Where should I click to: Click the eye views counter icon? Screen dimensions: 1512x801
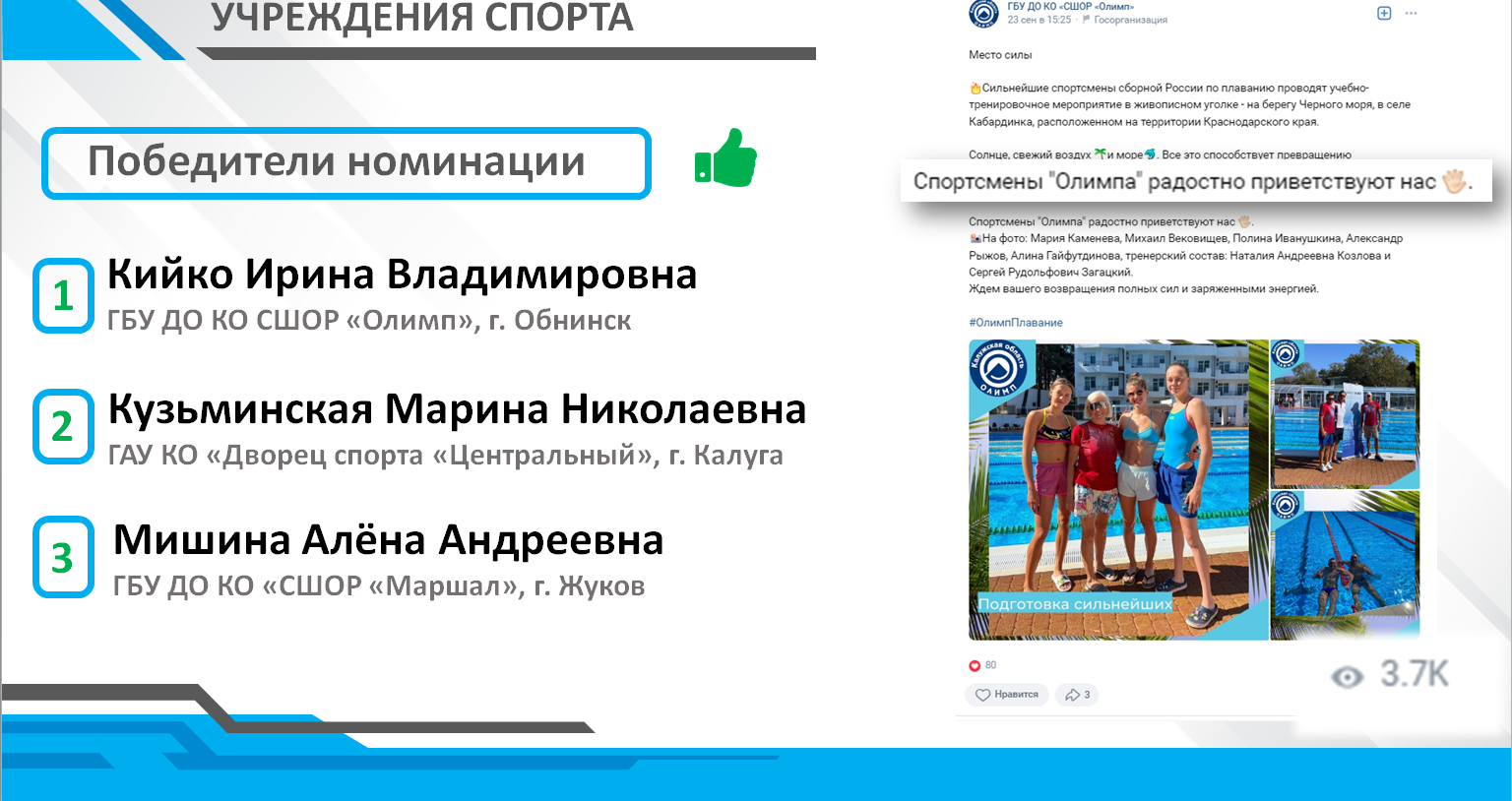(x=1347, y=676)
